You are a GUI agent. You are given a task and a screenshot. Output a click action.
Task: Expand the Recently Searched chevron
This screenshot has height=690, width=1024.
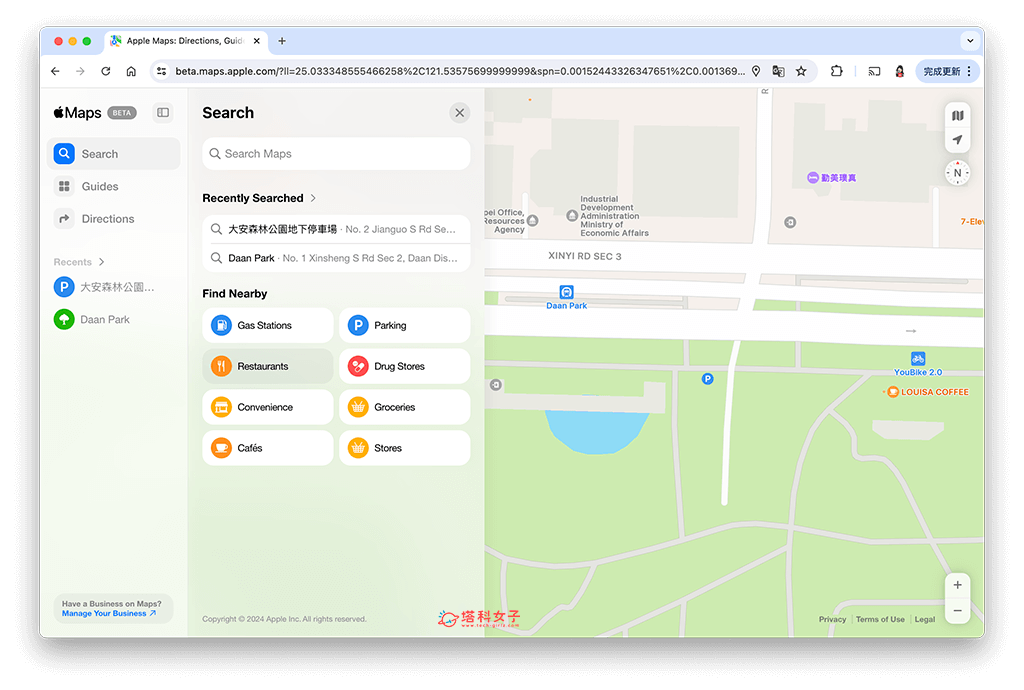[313, 198]
